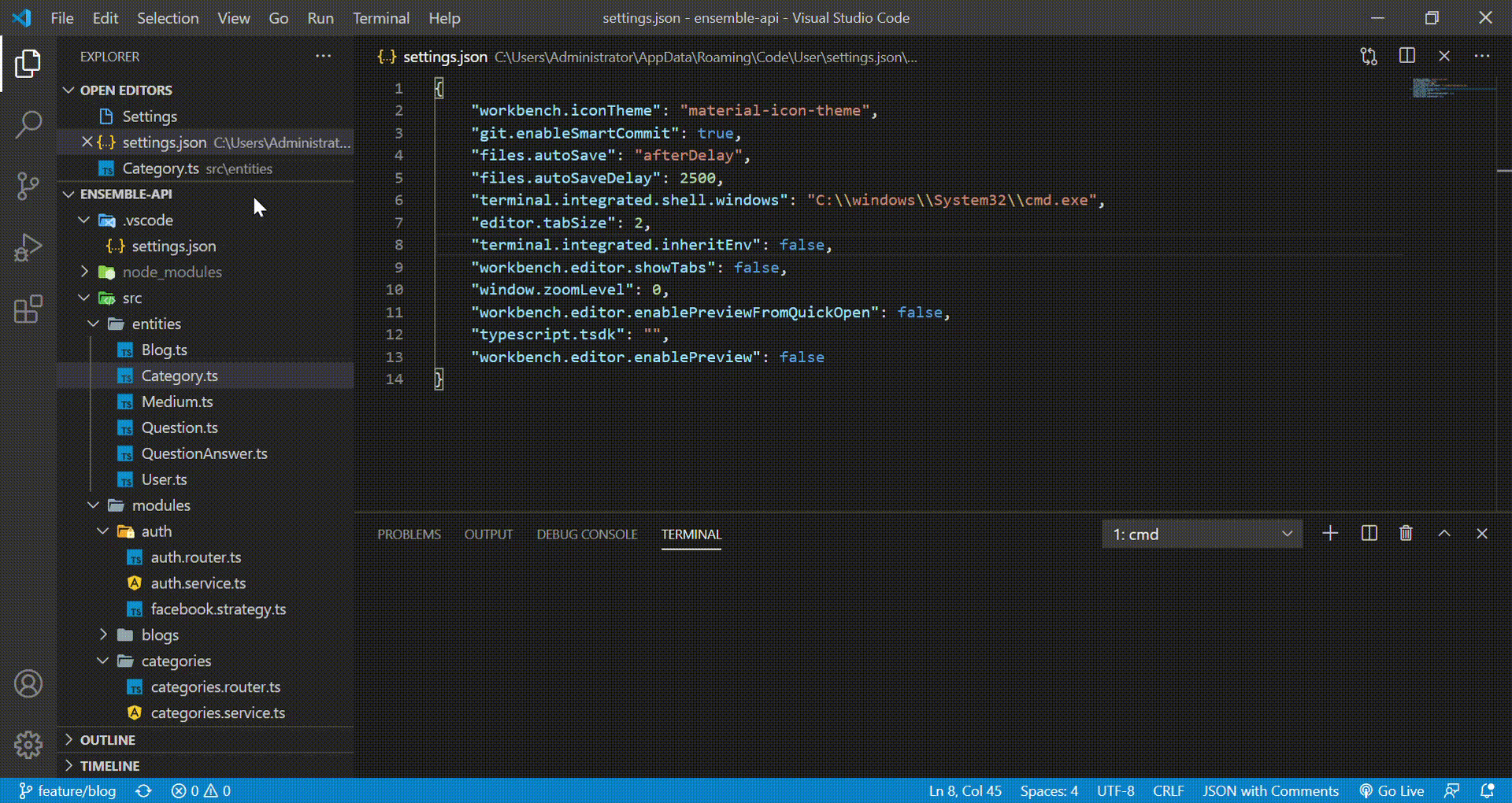Close the settings.json editor
This screenshot has height=803, width=1512.
(x=1444, y=56)
